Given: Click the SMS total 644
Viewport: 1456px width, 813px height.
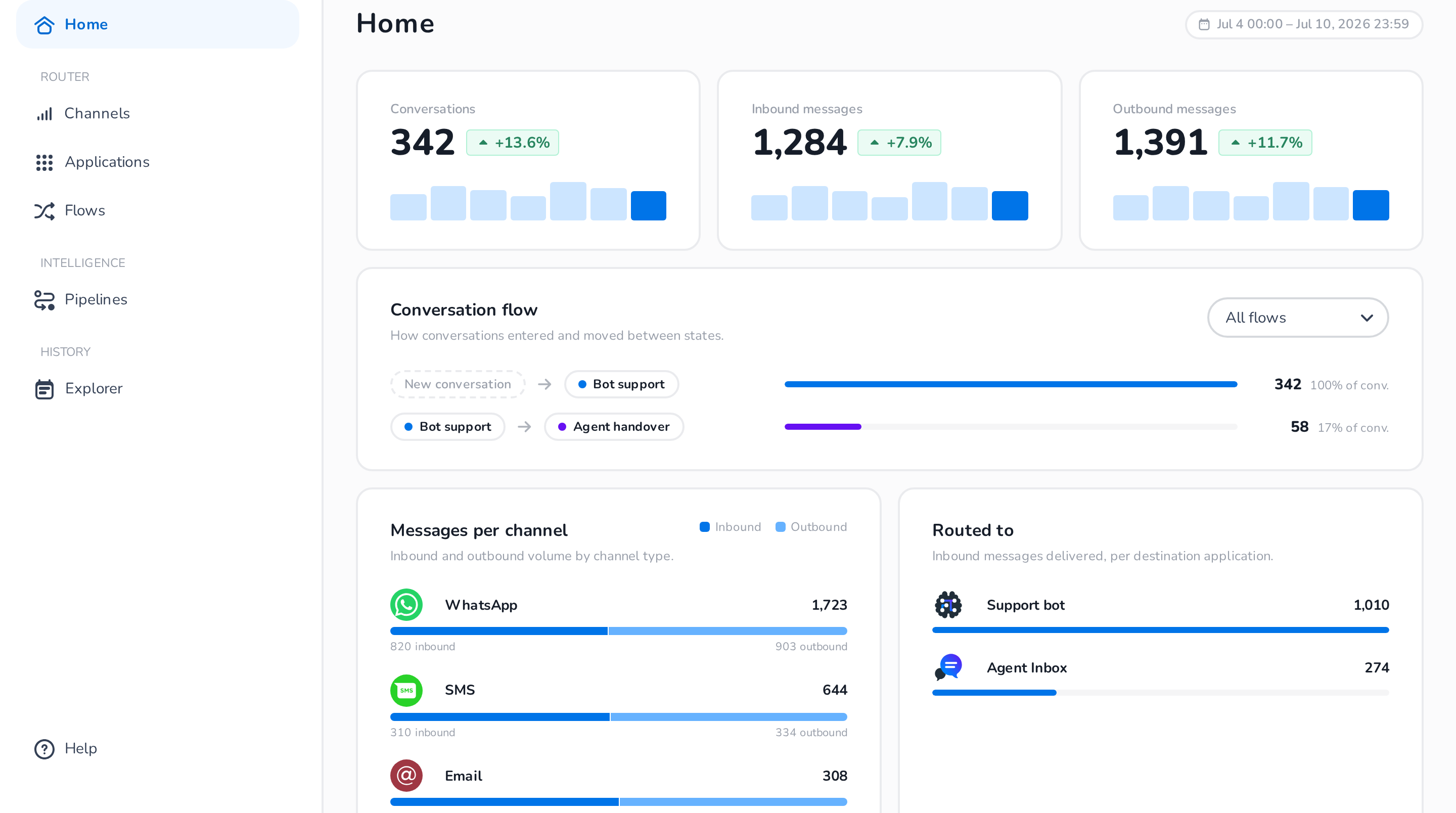Looking at the screenshot, I should pyautogui.click(x=834, y=690).
